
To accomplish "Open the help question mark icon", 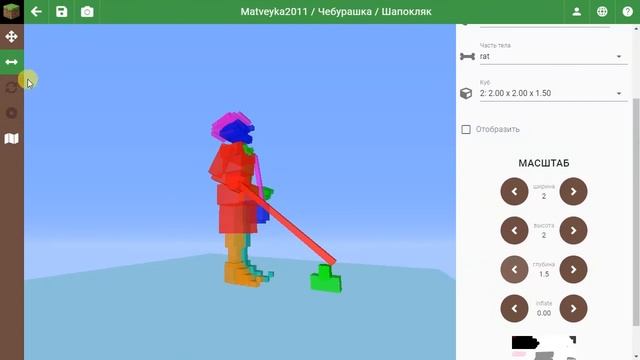I will [x=627, y=12].
